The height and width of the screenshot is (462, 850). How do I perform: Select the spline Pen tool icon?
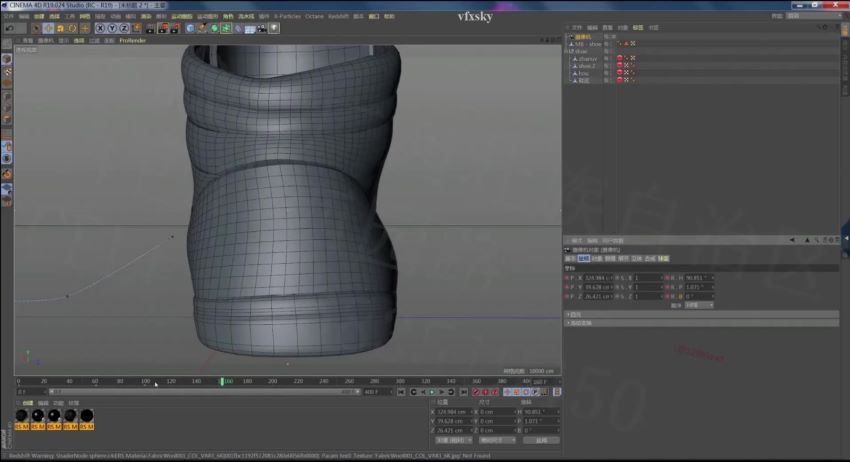click(202, 28)
